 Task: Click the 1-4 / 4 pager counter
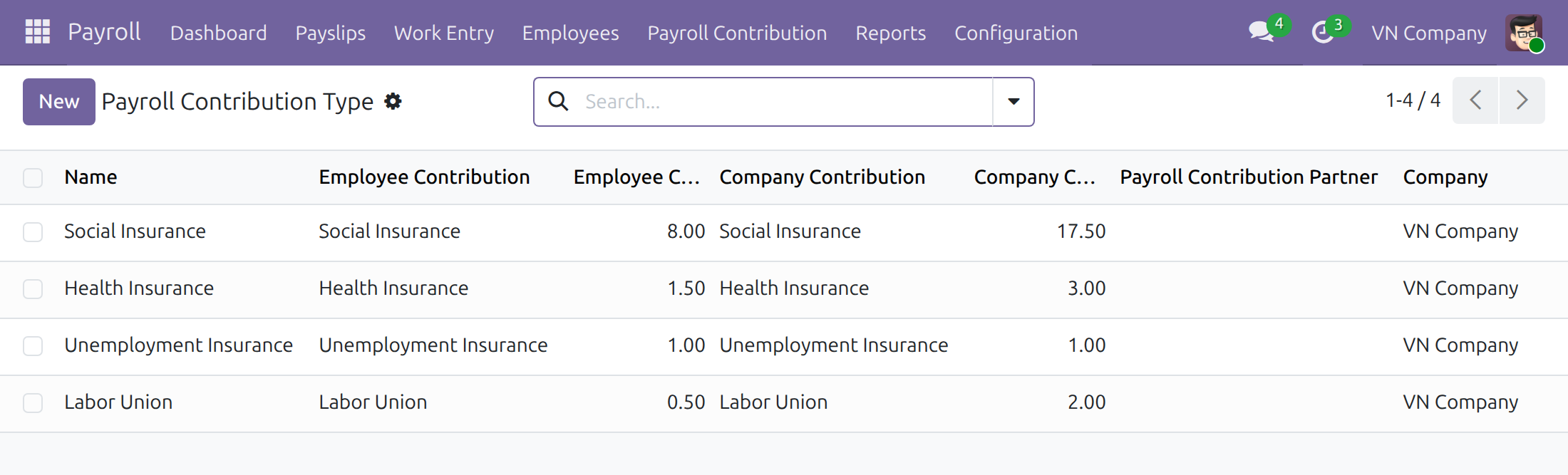1413,100
